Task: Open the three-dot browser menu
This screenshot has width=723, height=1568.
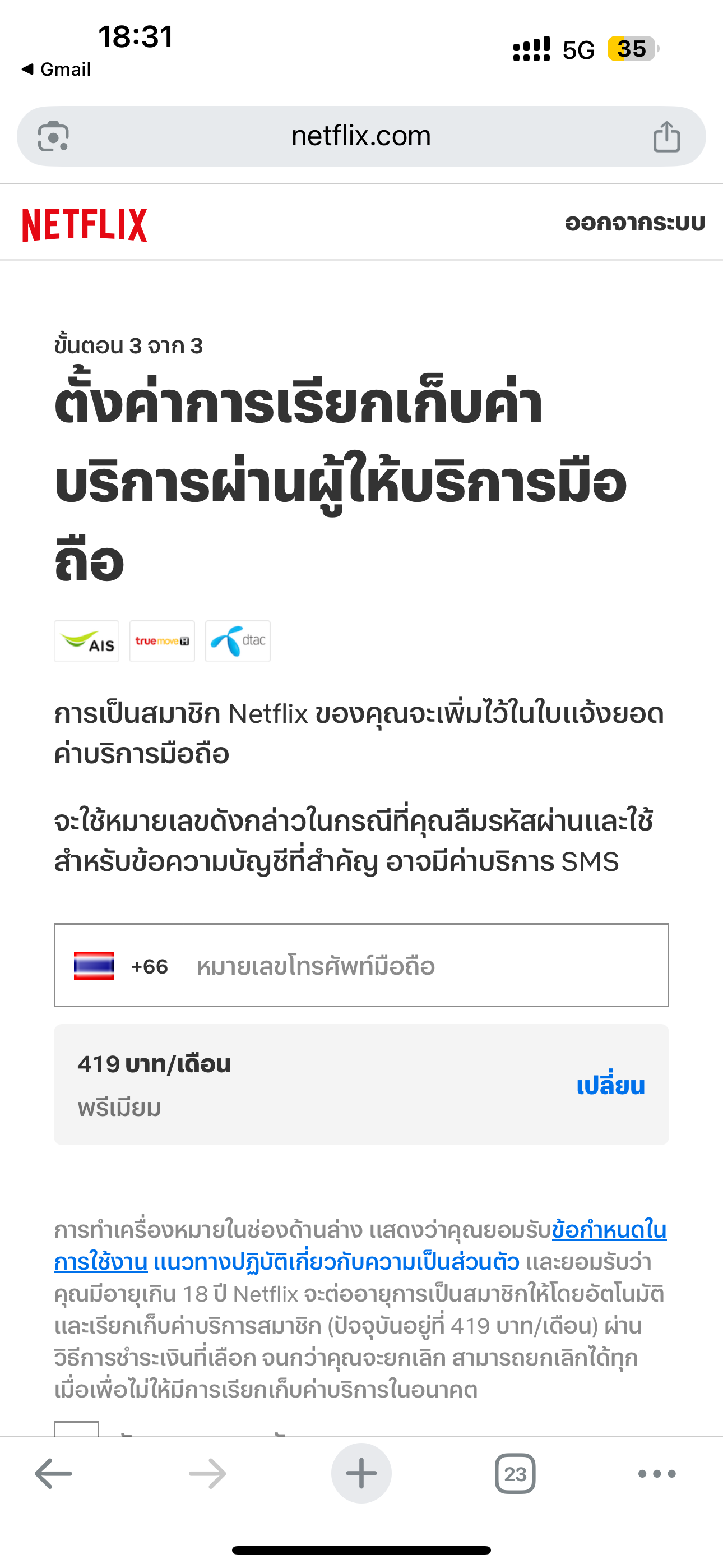Action: (657, 1474)
